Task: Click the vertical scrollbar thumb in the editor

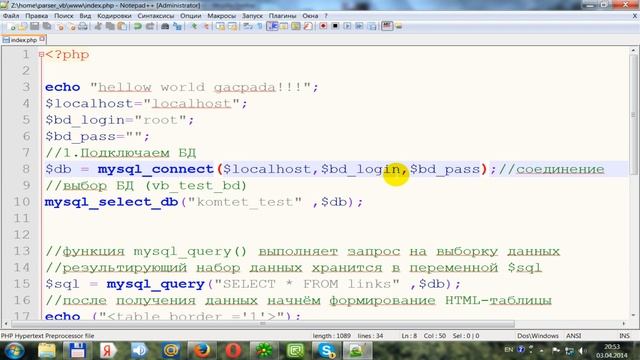Action: (x=633, y=114)
